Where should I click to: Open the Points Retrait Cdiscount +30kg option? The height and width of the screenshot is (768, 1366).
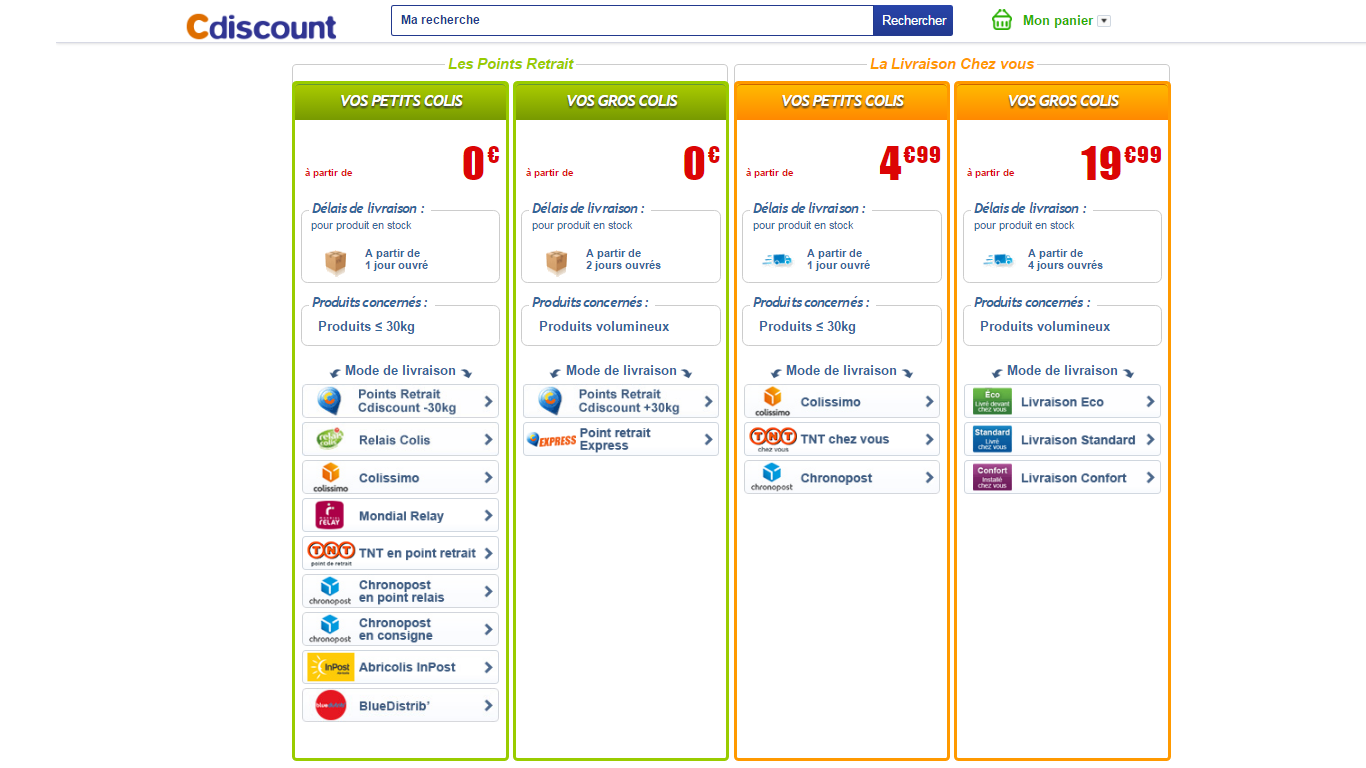(621, 401)
